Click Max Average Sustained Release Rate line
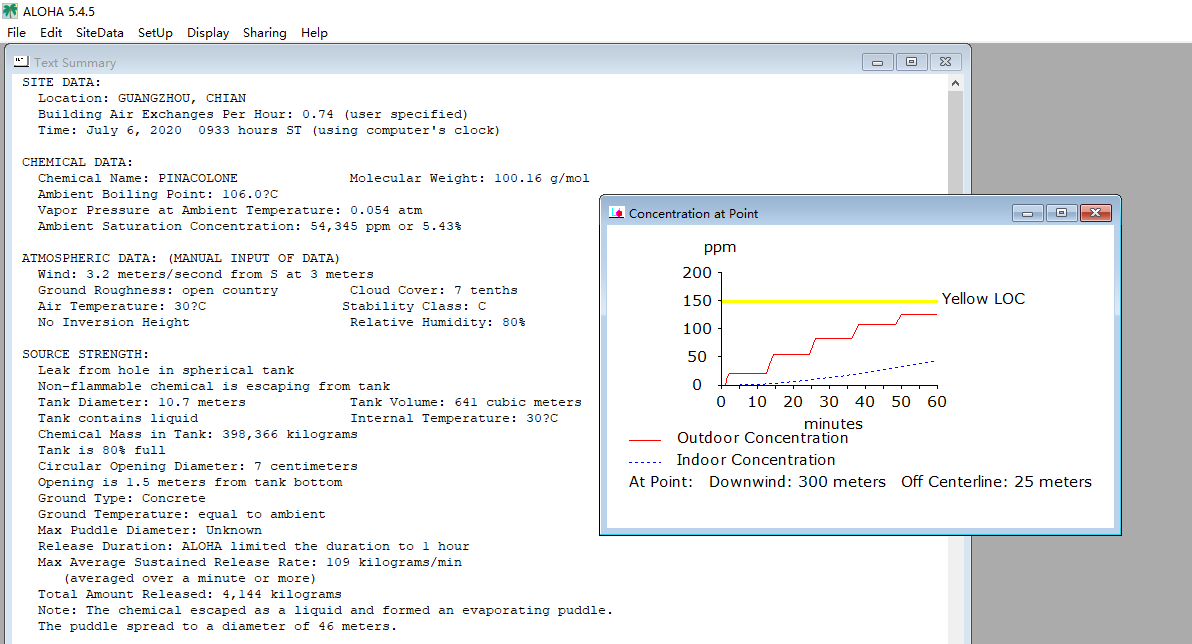The width and height of the screenshot is (1192, 644). (x=250, y=562)
